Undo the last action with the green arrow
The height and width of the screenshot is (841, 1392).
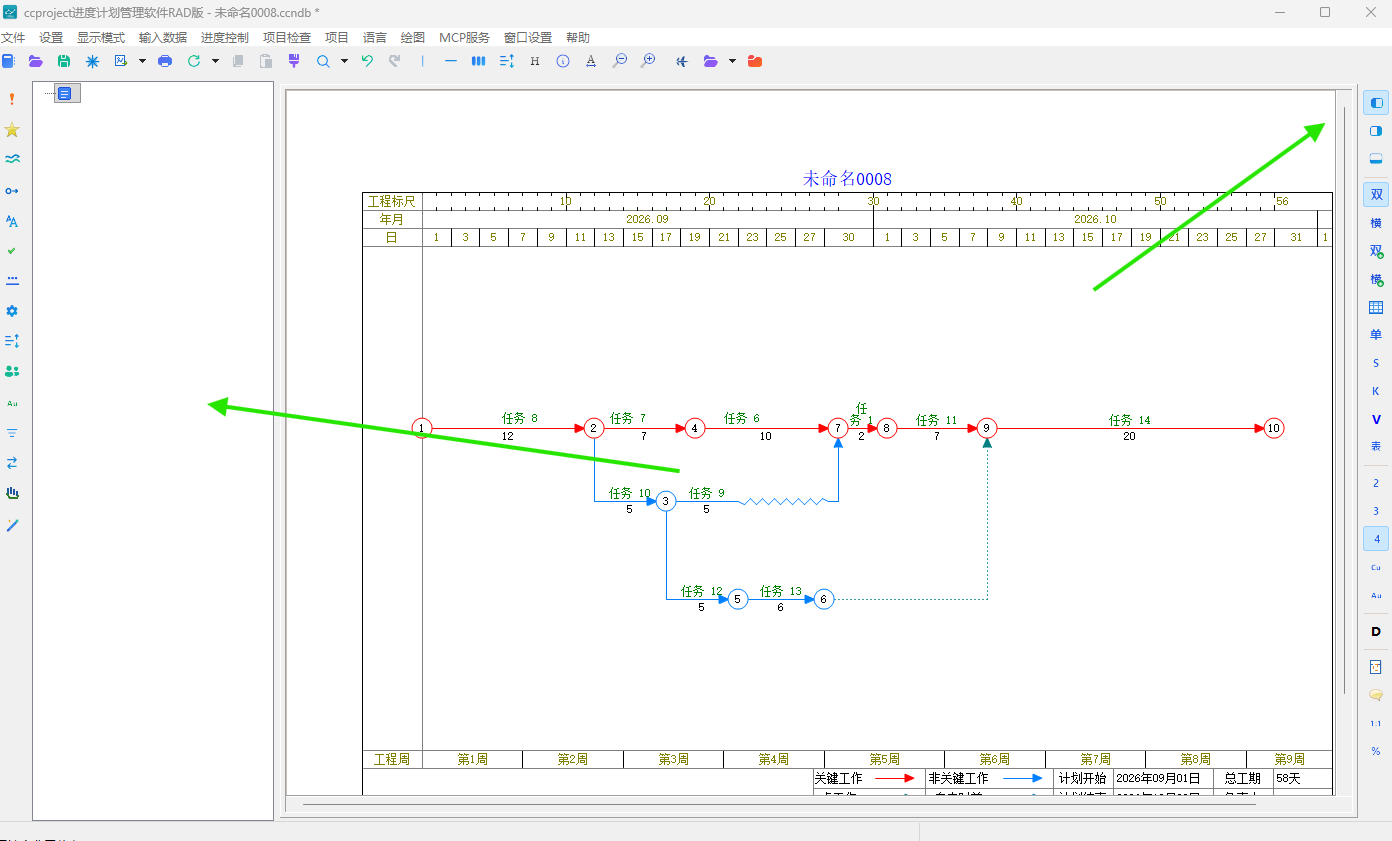[367, 61]
